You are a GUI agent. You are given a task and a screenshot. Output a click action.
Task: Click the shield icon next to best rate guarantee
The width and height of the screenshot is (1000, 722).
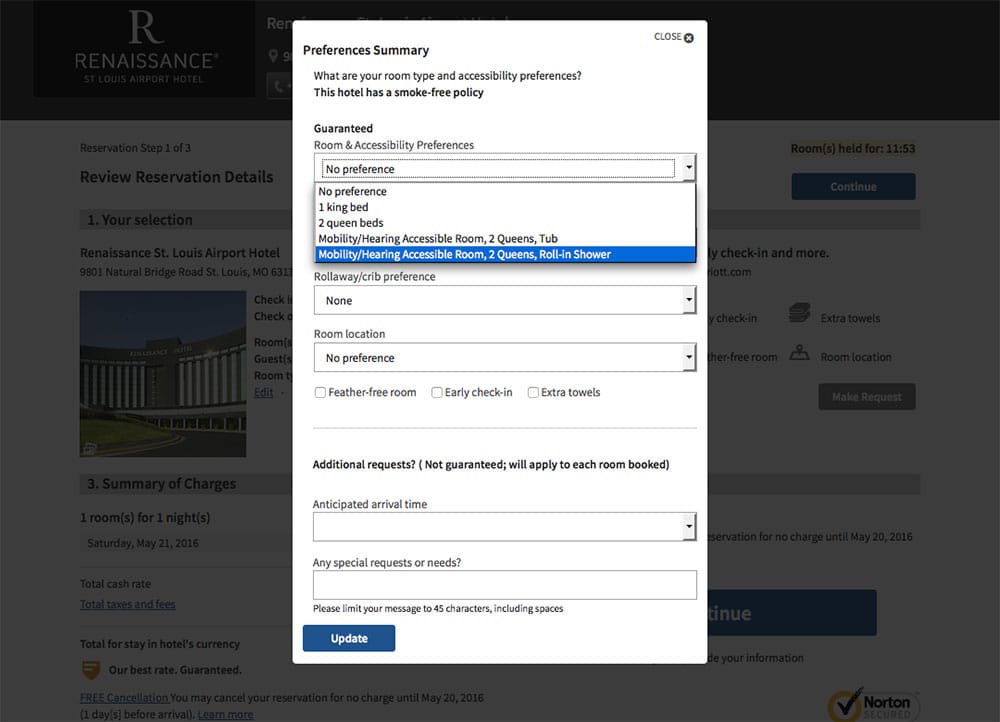pyautogui.click(x=92, y=670)
